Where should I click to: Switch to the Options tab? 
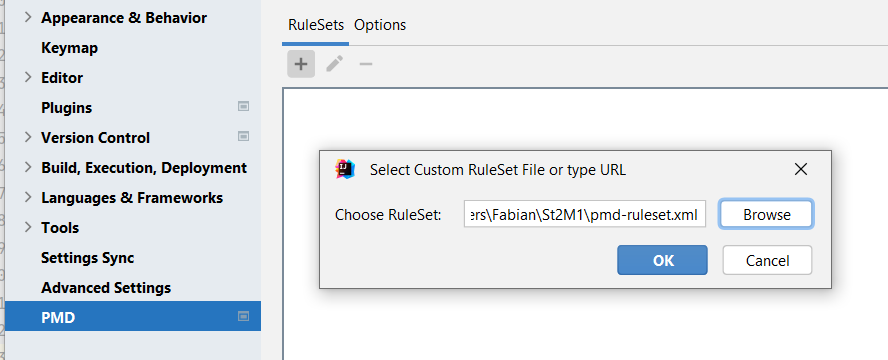[x=380, y=25]
